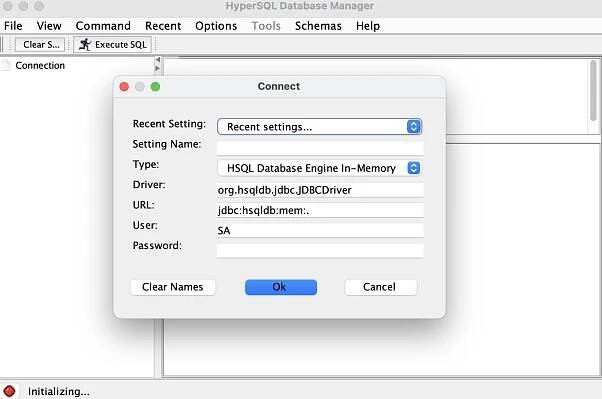Click the document icon beside Connection
This screenshot has height=399, width=602.
pos(6,65)
